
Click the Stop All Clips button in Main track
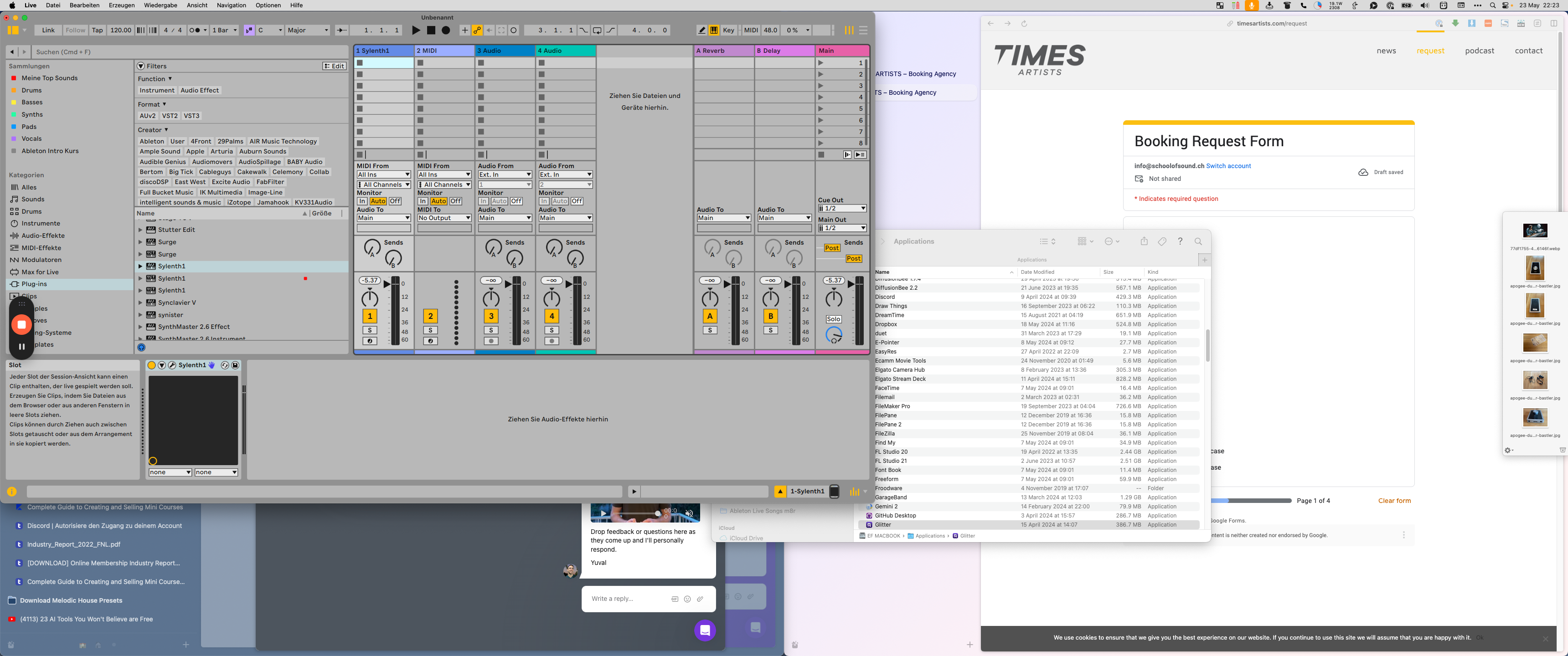coord(821,154)
